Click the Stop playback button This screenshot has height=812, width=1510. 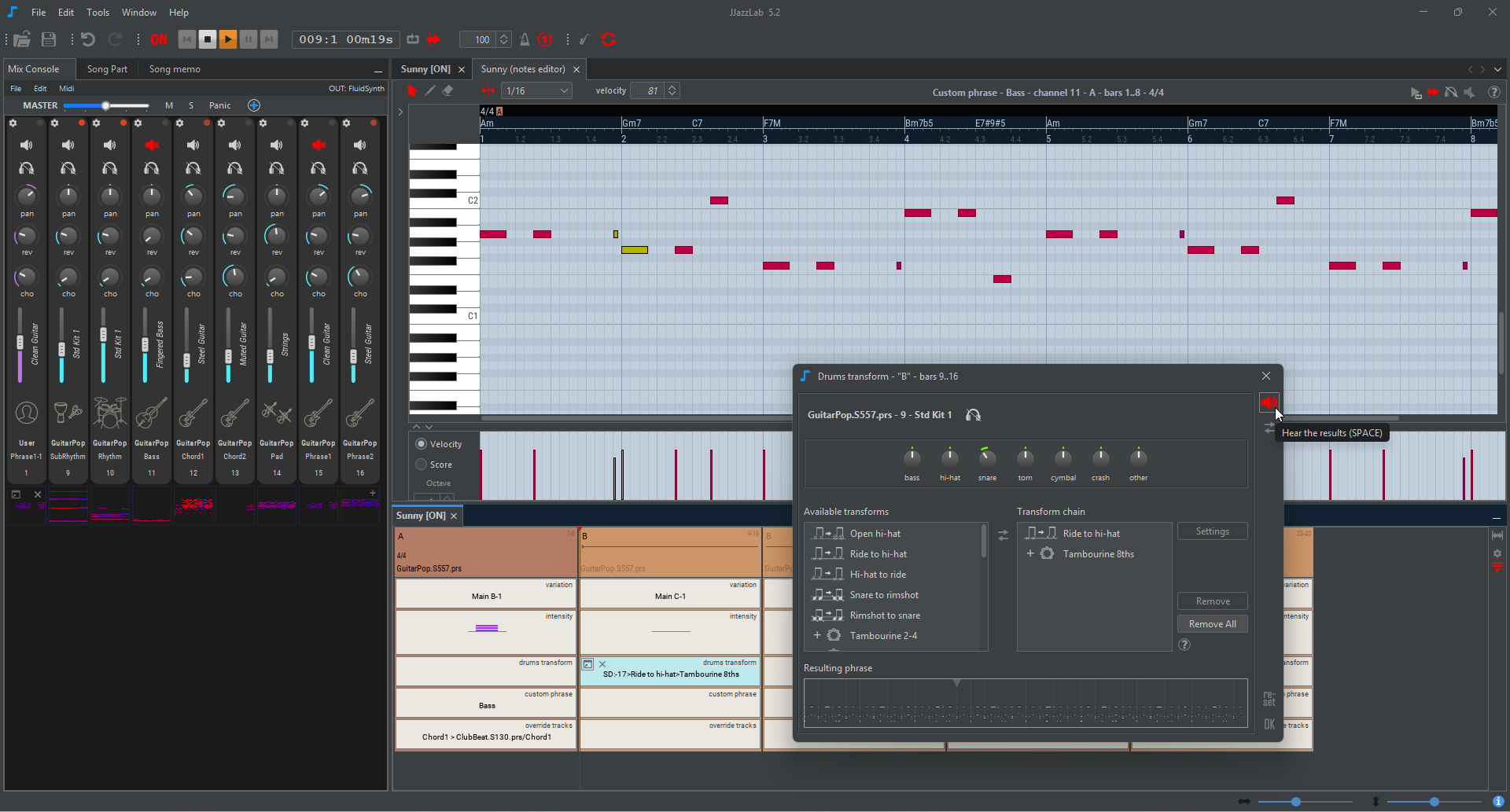point(208,39)
